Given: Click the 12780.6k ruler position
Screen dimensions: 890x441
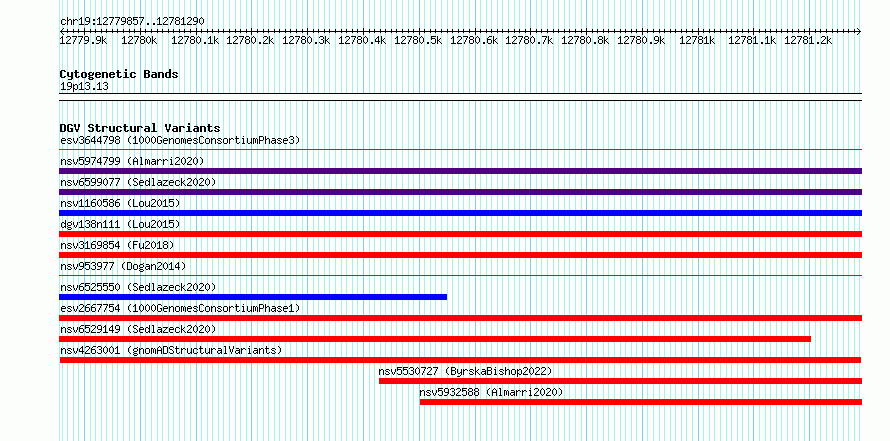Looking at the screenshot, I should click(x=474, y=40).
